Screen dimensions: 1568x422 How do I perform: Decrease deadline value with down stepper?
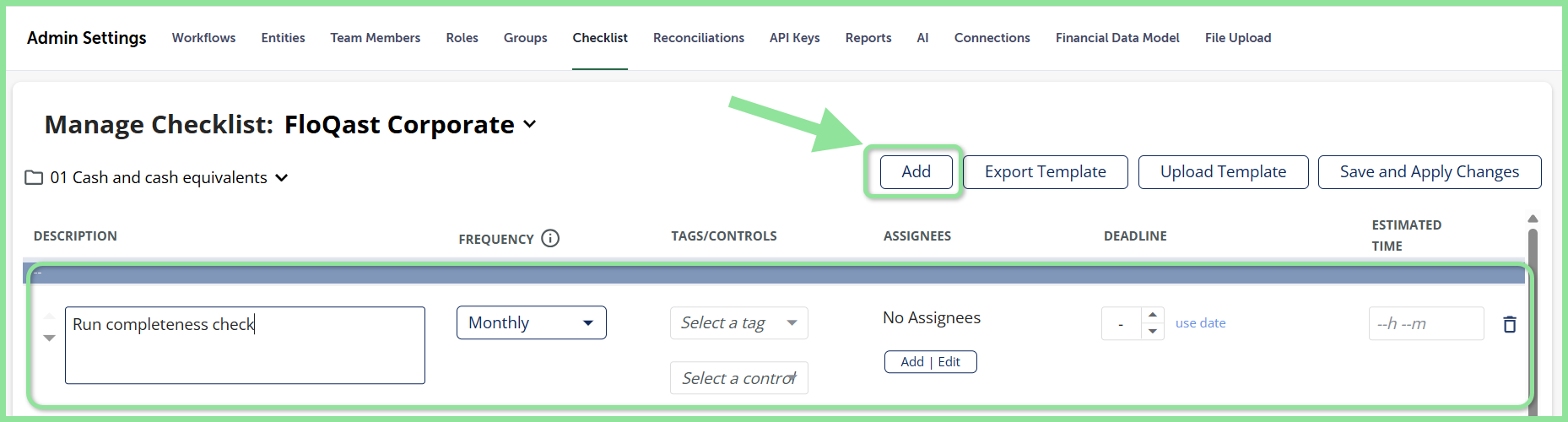(1153, 332)
